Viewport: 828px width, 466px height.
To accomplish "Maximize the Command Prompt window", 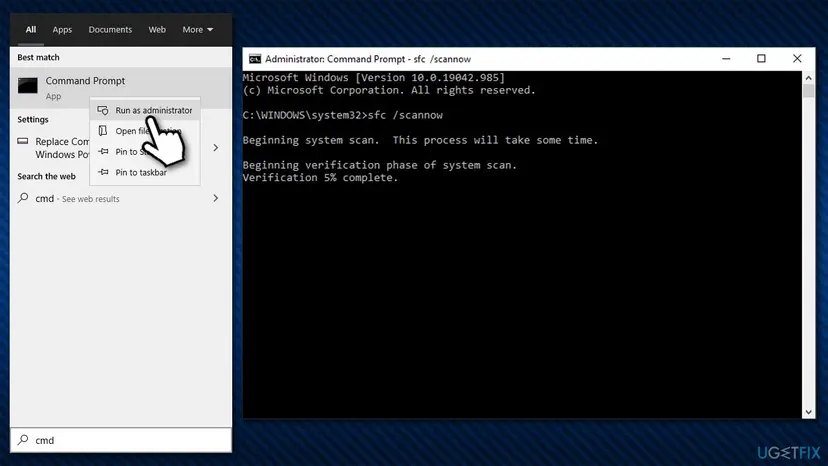I will click(761, 59).
